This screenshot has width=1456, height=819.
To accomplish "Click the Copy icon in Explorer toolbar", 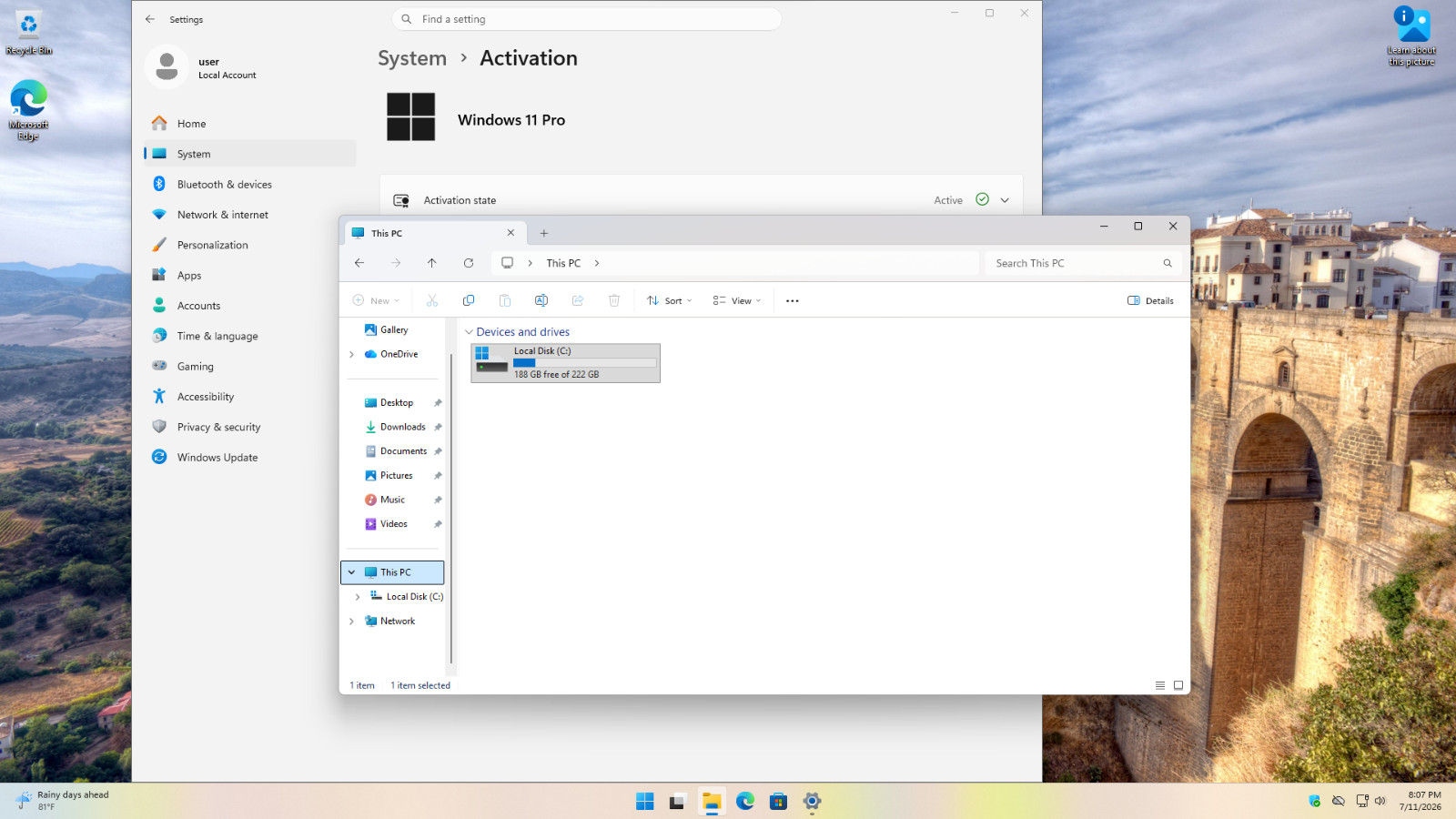I will click(469, 300).
